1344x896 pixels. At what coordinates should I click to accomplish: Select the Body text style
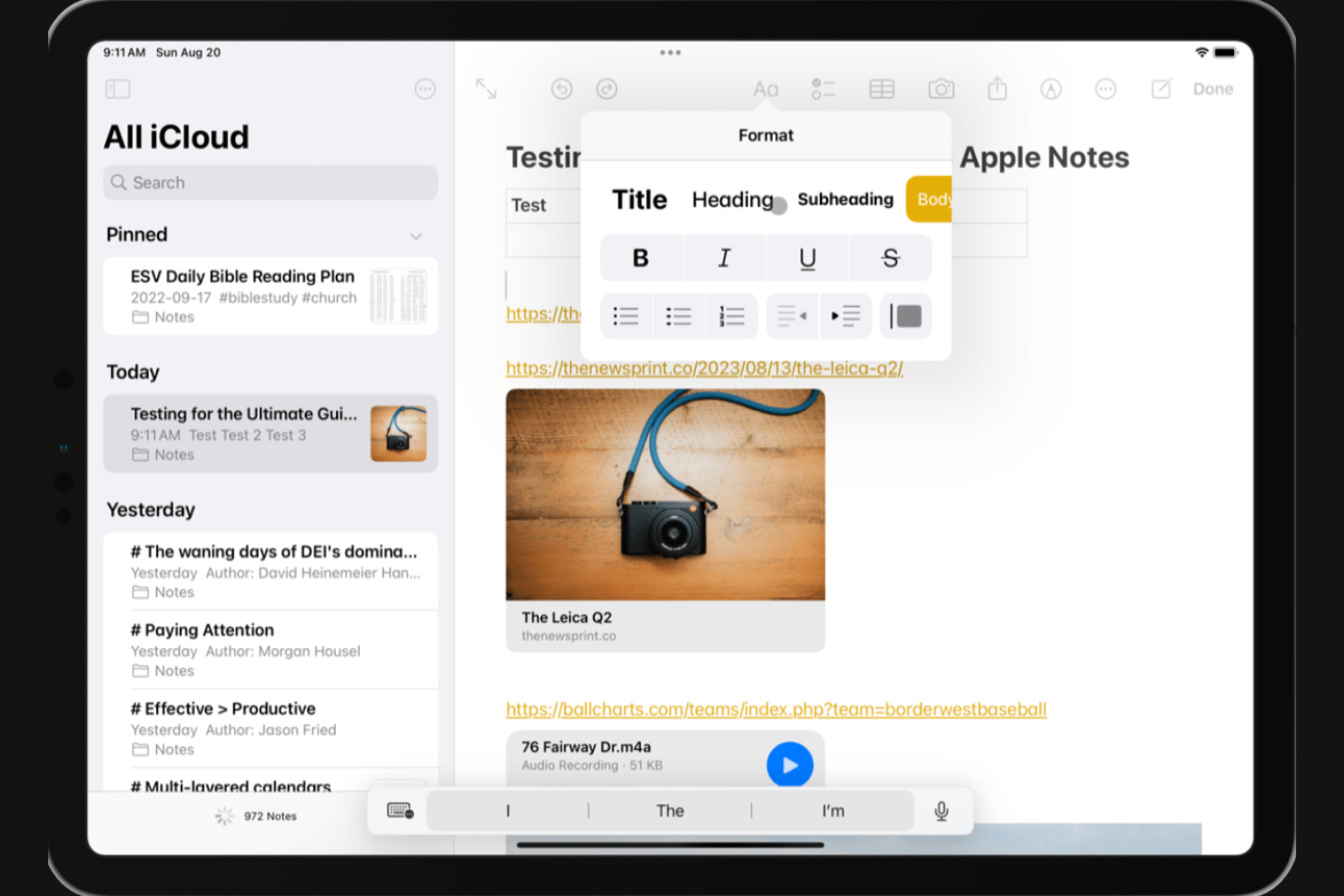coord(929,199)
